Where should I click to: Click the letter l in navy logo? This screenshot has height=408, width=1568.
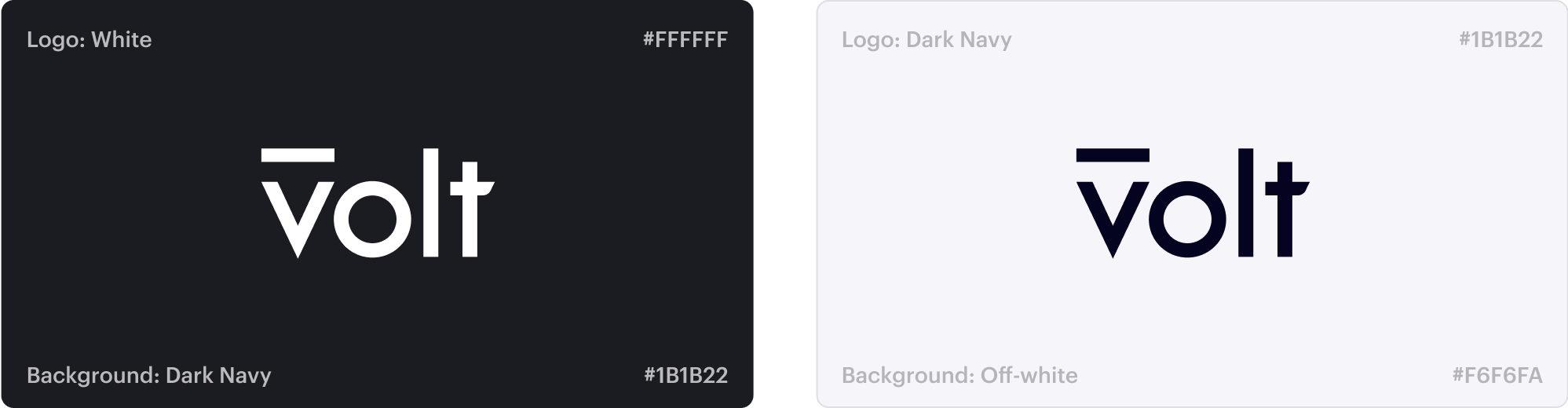[1246, 202]
